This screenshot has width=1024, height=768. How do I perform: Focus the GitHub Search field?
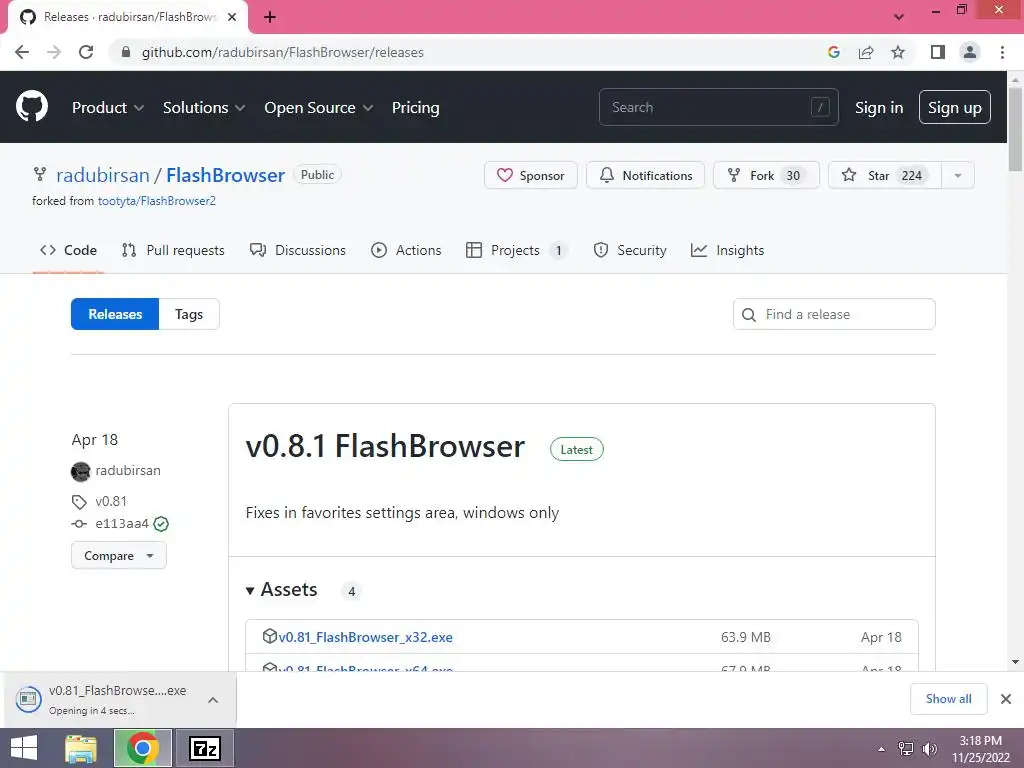click(718, 108)
